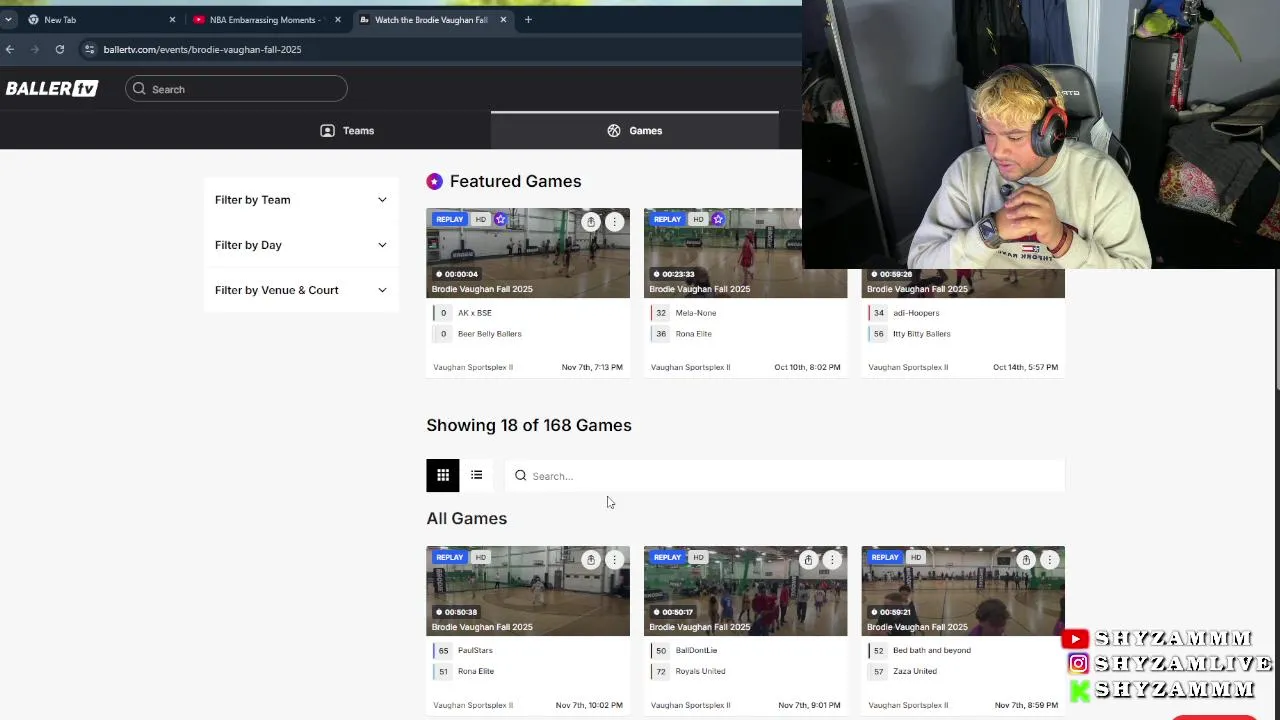Expand Filter by Team
Image resolution: width=1280 pixels, height=720 pixels.
301,200
